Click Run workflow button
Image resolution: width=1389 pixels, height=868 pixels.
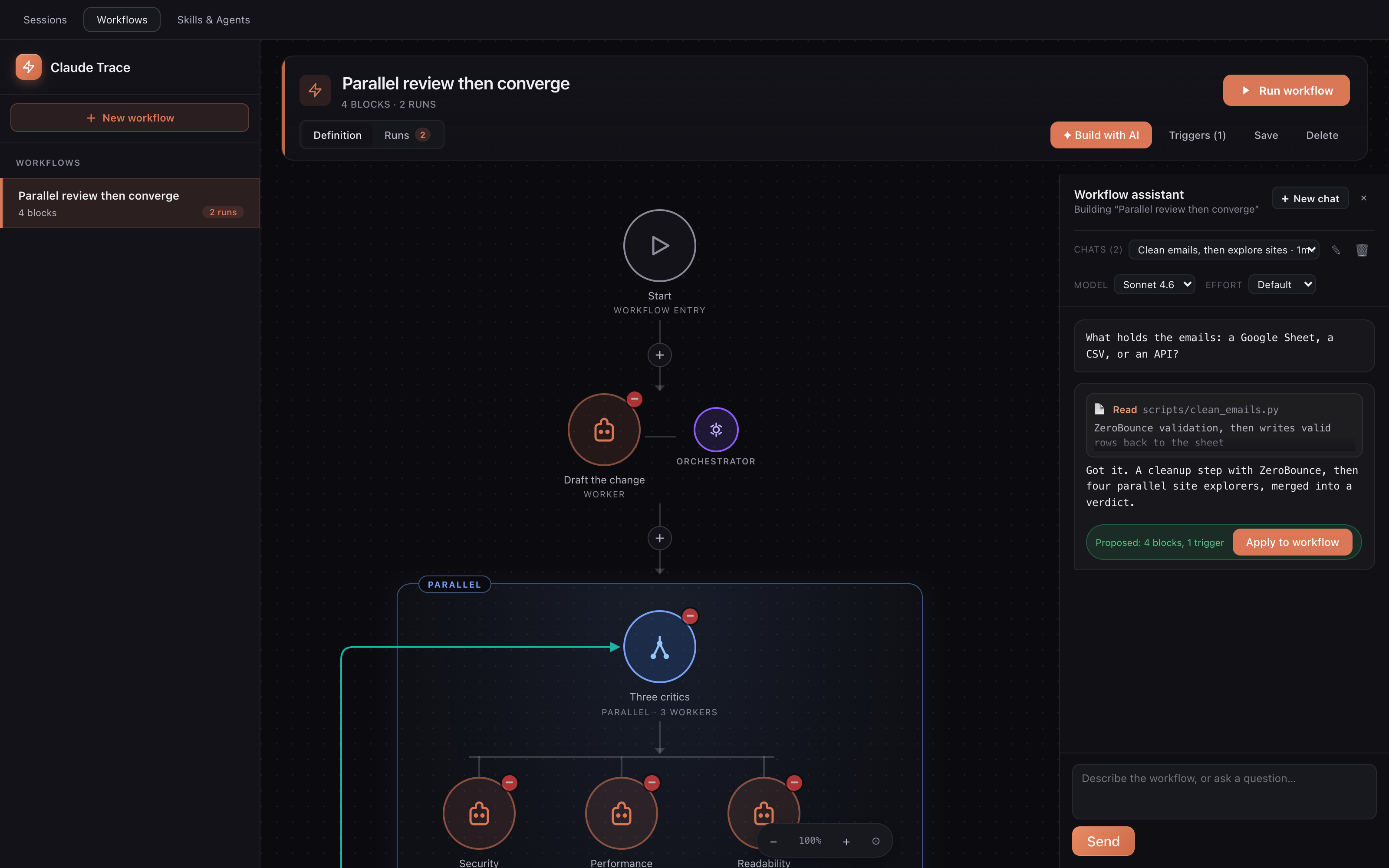1286,90
